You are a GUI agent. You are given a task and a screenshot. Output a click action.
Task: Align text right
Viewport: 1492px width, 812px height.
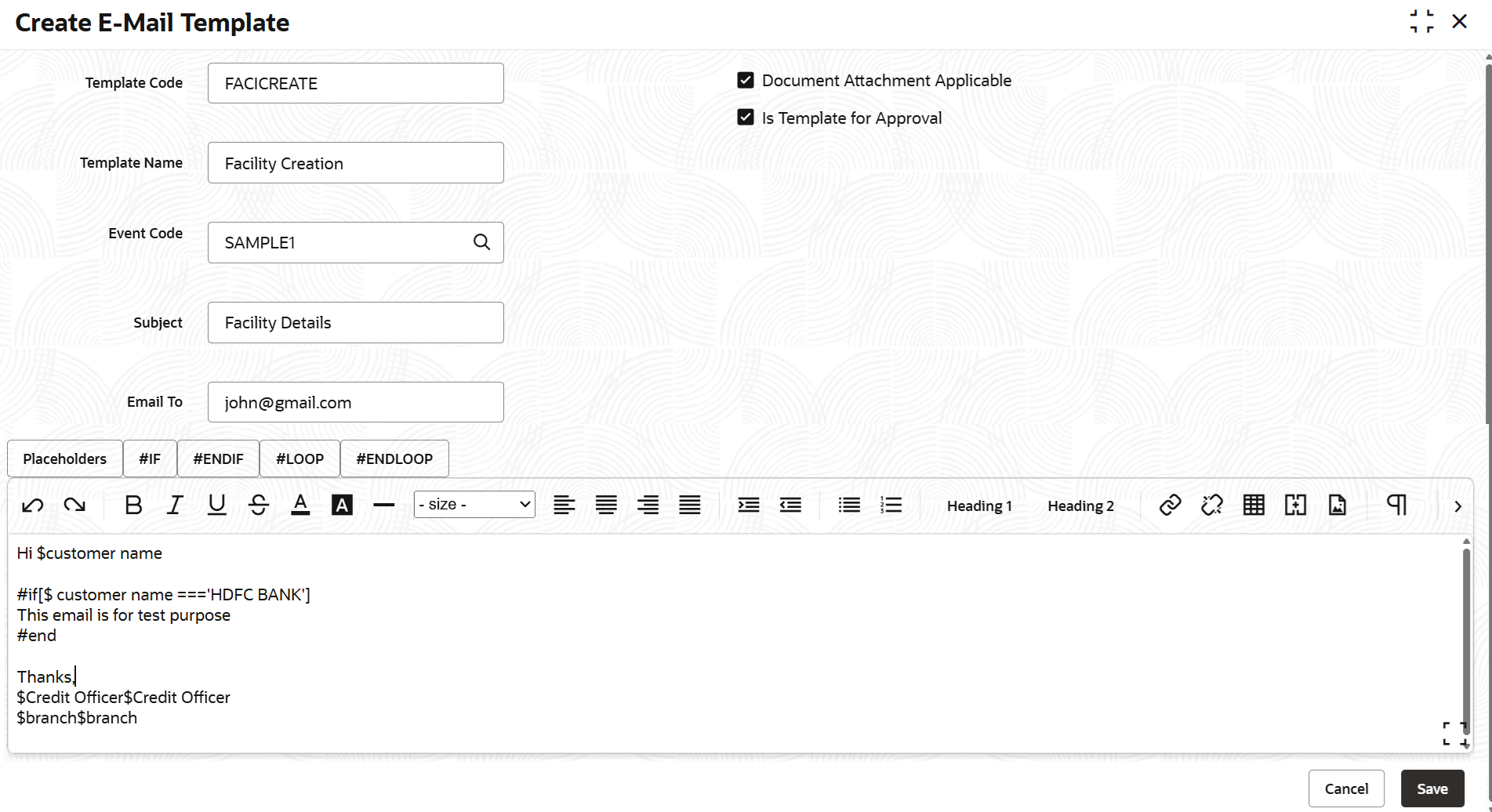pyautogui.click(x=648, y=506)
